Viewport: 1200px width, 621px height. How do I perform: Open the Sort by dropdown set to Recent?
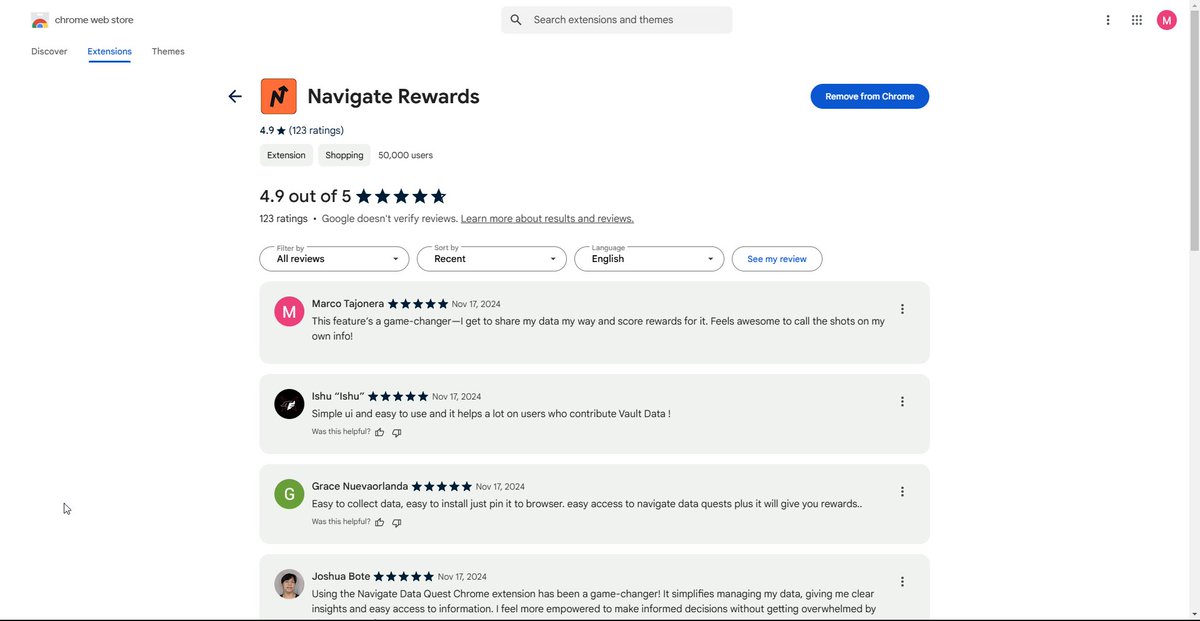click(491, 258)
